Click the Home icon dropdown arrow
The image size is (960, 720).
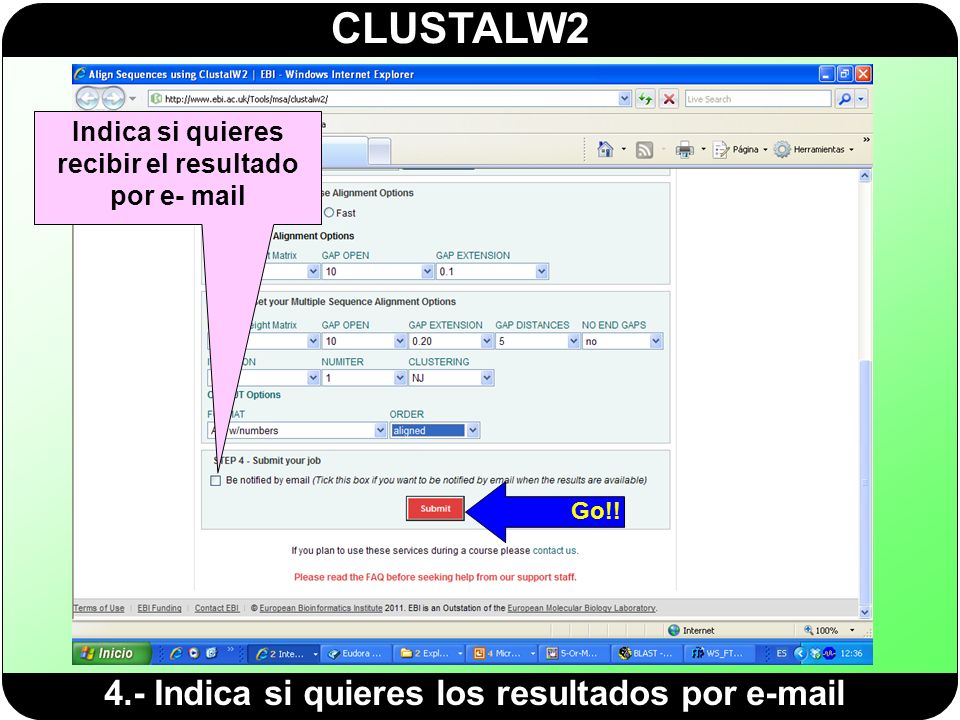click(624, 149)
